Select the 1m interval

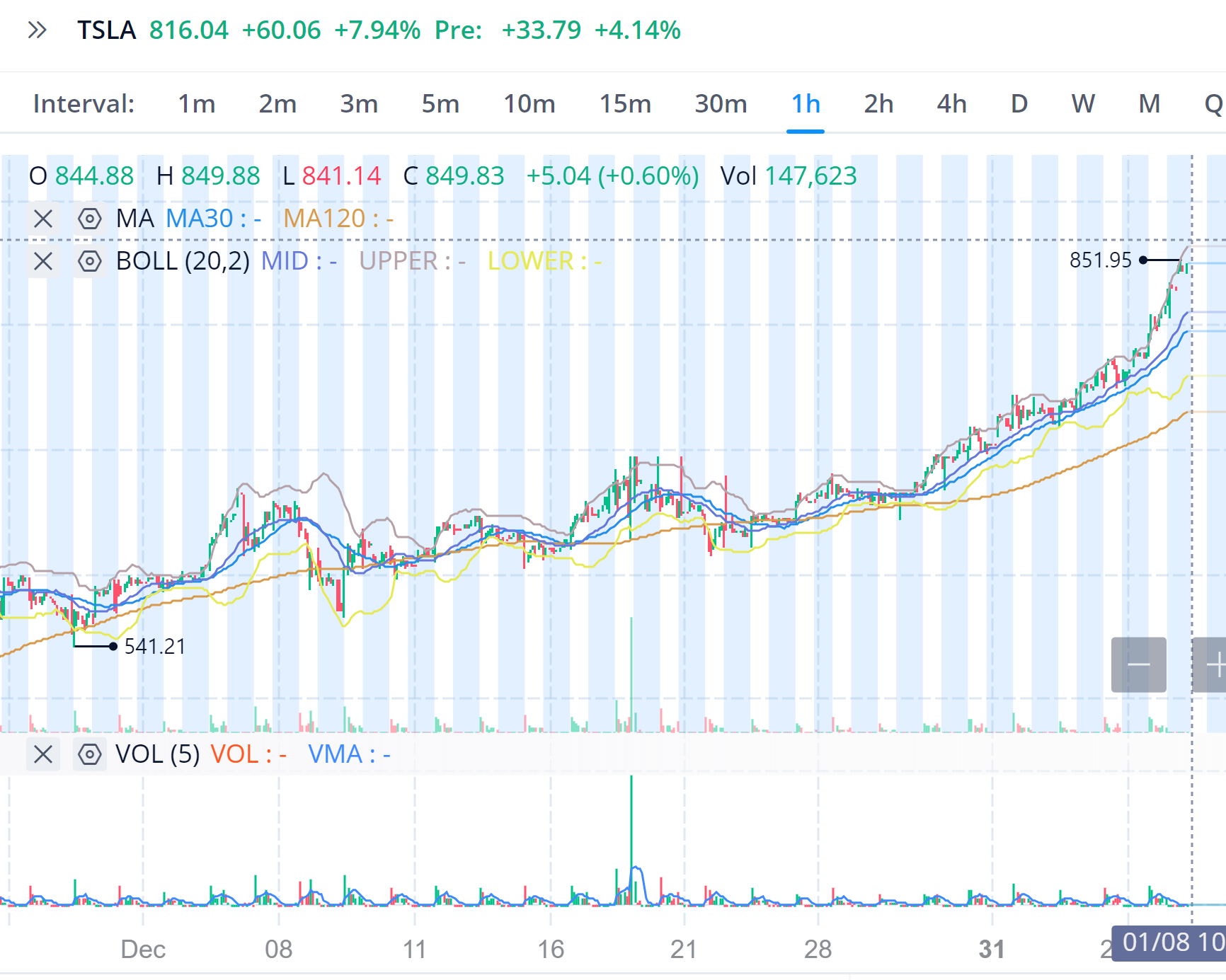tap(196, 104)
